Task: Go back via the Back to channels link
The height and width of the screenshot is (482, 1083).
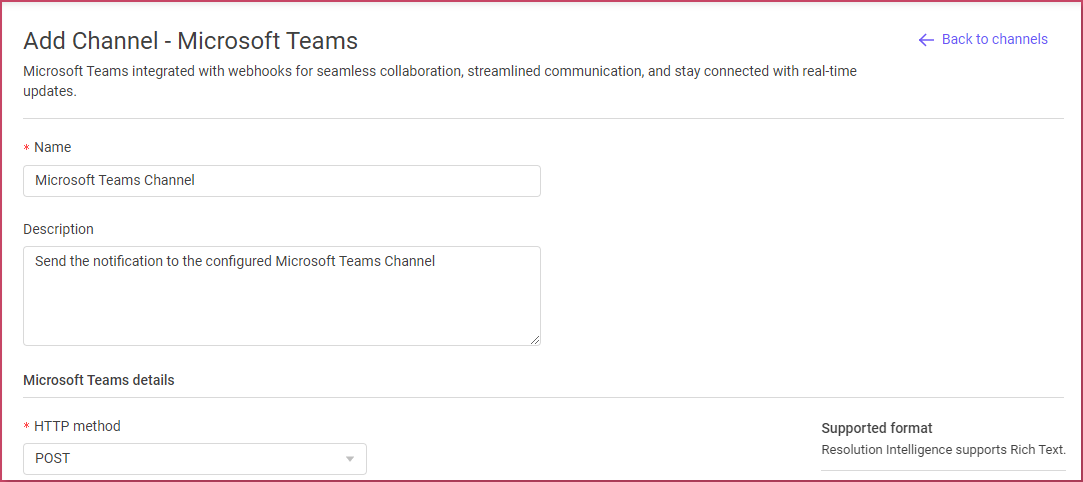Action: (x=983, y=39)
